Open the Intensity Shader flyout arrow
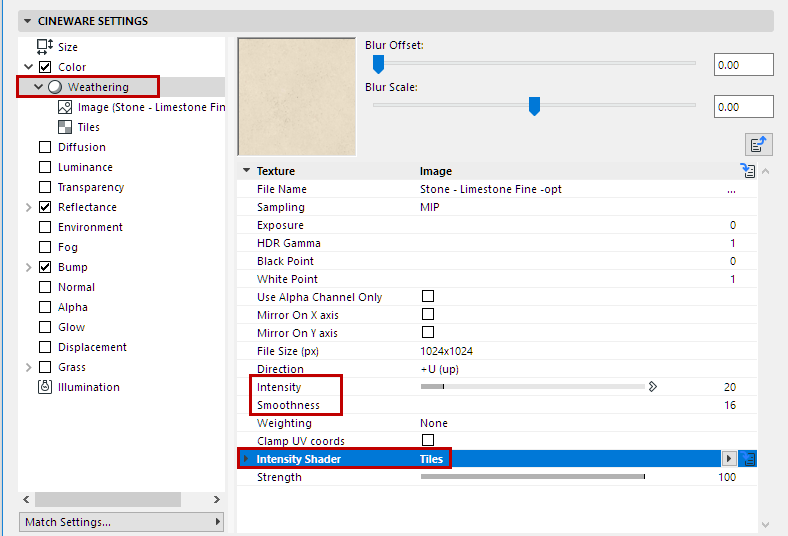 (x=729, y=459)
